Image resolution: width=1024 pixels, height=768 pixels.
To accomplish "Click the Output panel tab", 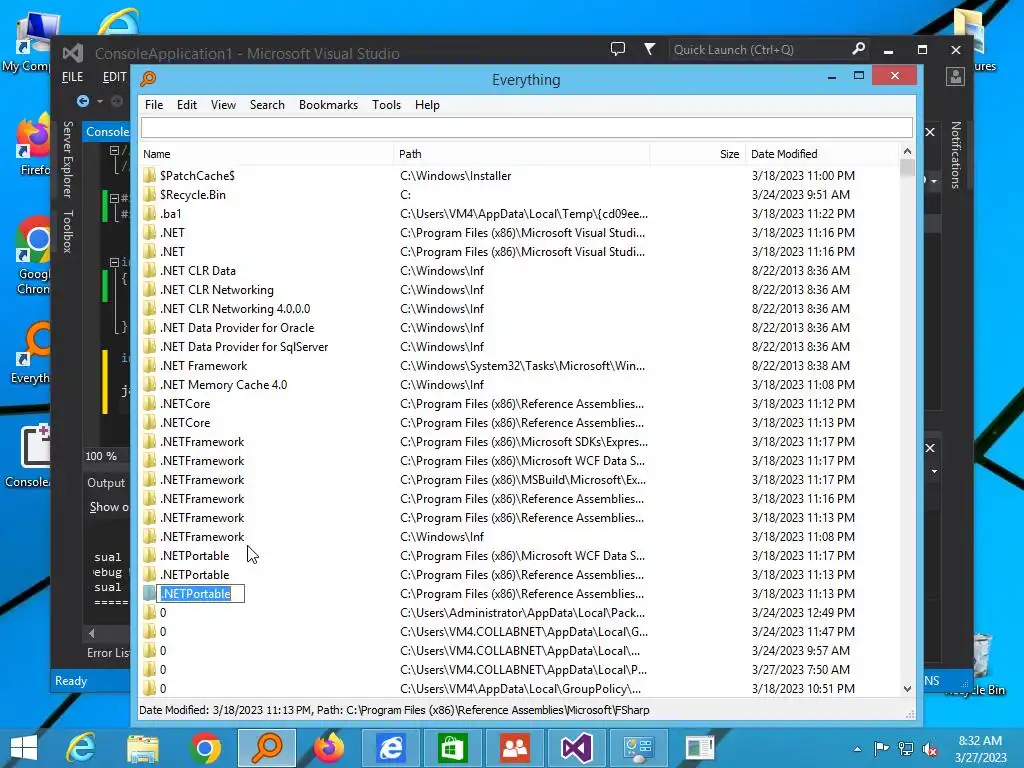I will click(106, 483).
